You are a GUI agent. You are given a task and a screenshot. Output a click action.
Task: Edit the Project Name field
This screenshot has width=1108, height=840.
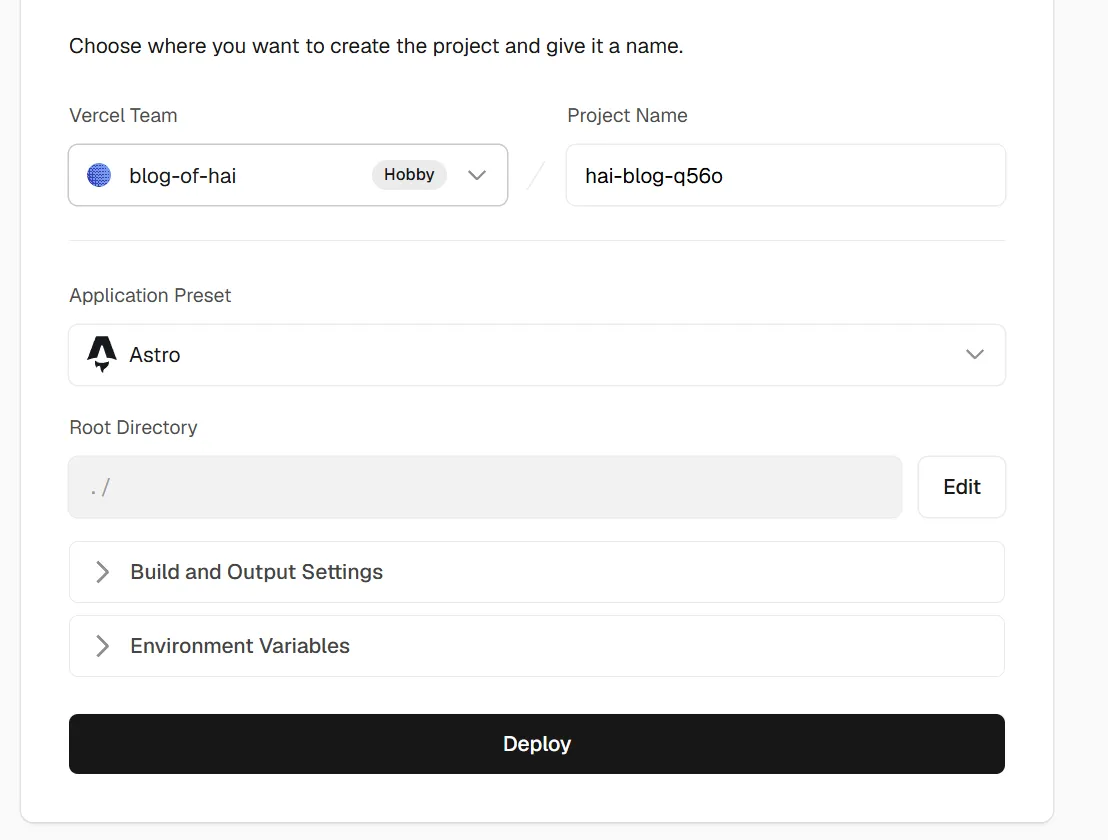tap(785, 175)
